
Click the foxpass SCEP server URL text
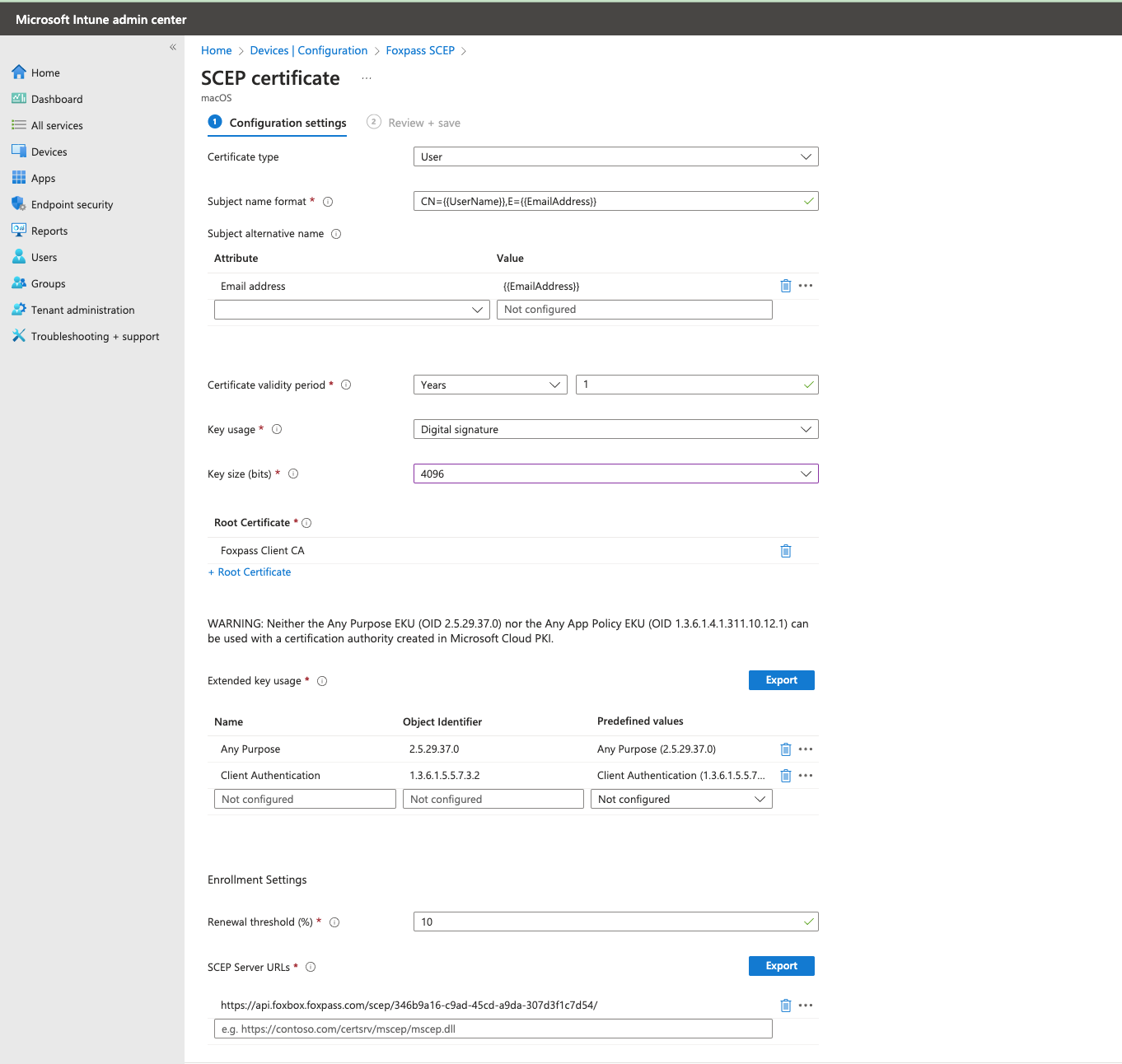click(x=409, y=1006)
